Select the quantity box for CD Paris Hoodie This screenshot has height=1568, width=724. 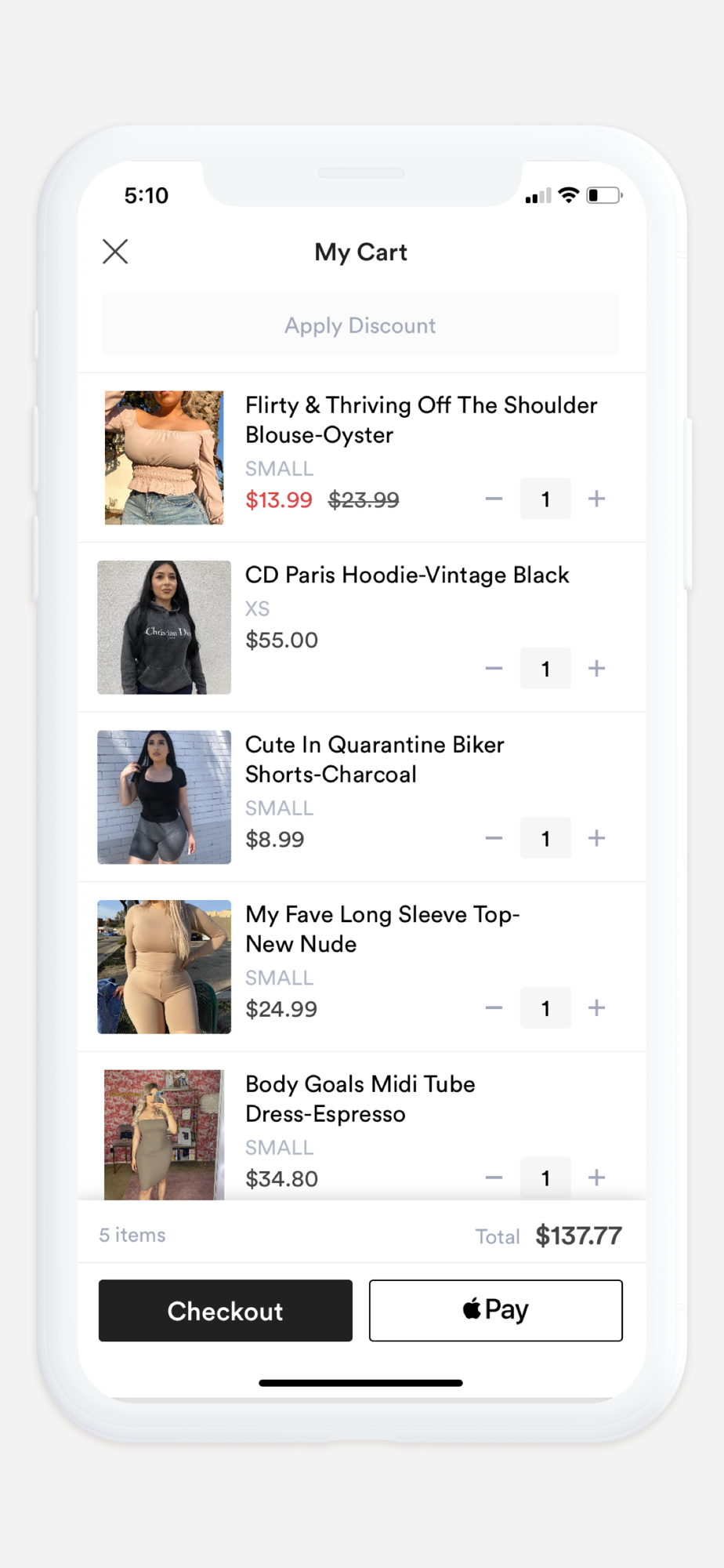pos(545,669)
